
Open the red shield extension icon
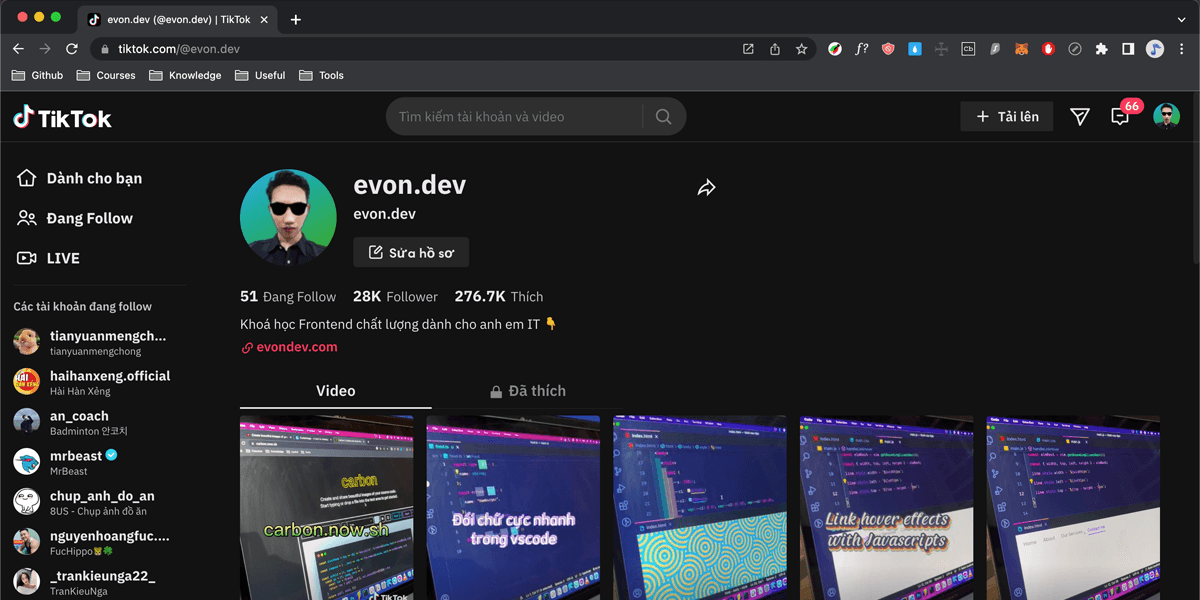pyautogui.click(x=888, y=49)
